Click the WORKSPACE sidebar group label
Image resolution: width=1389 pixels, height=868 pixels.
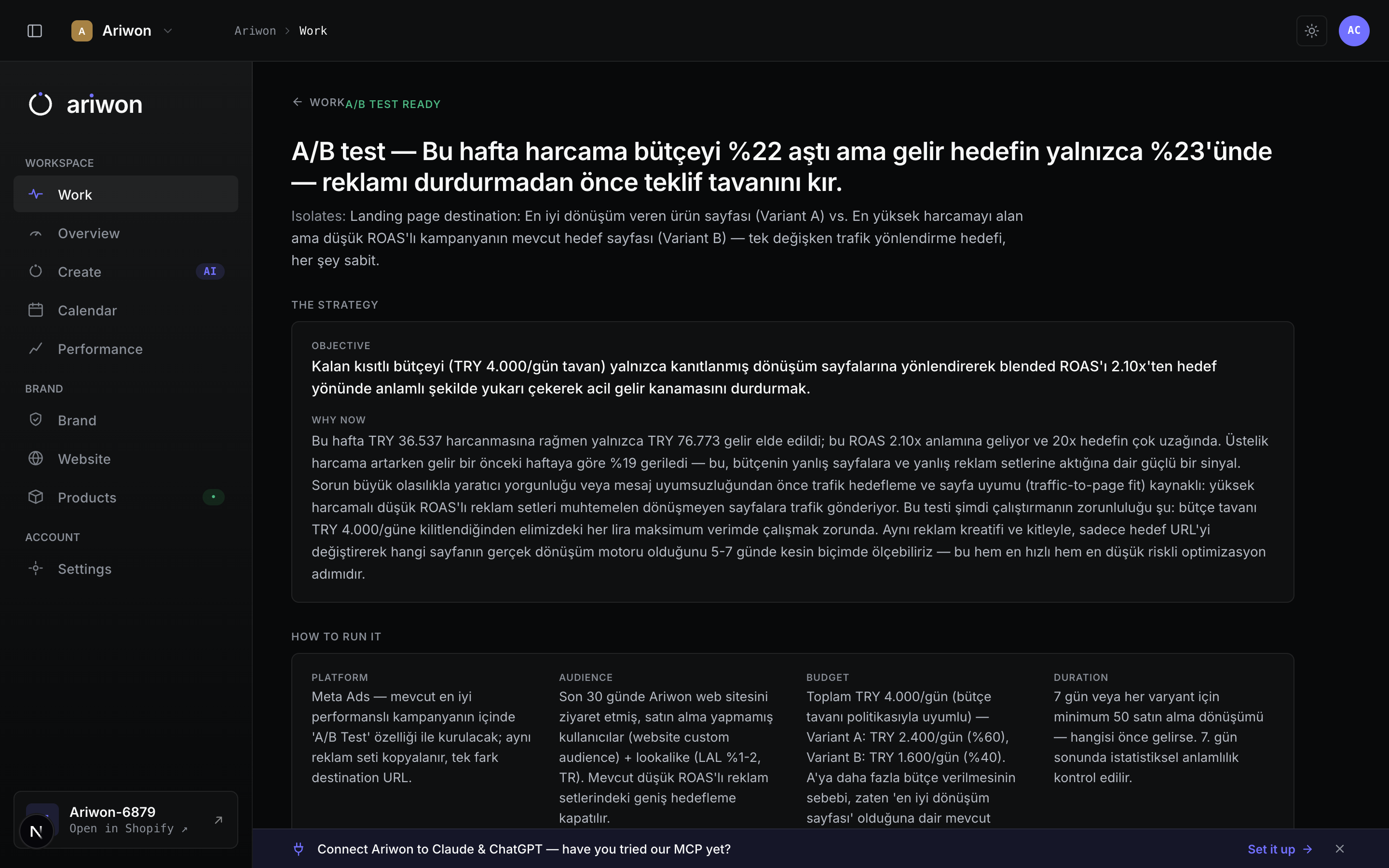point(60,163)
